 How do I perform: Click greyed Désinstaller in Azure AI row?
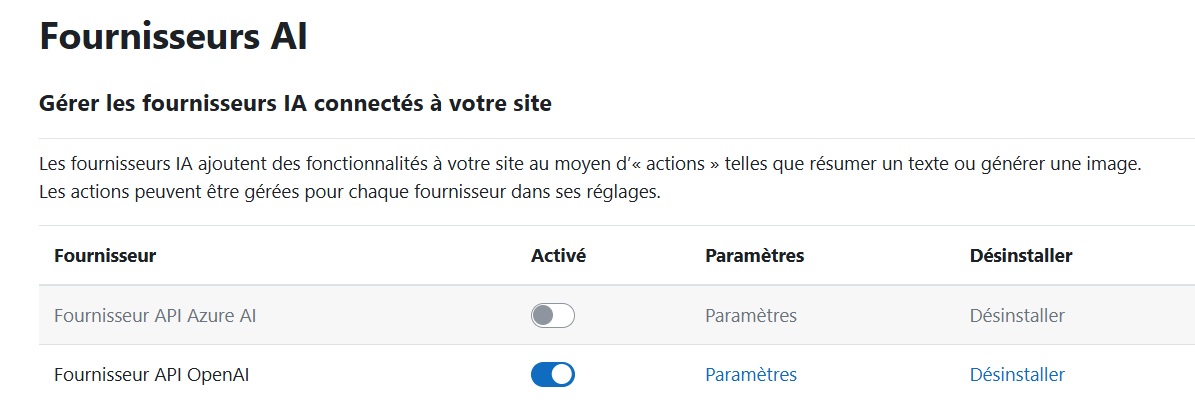point(1017,316)
